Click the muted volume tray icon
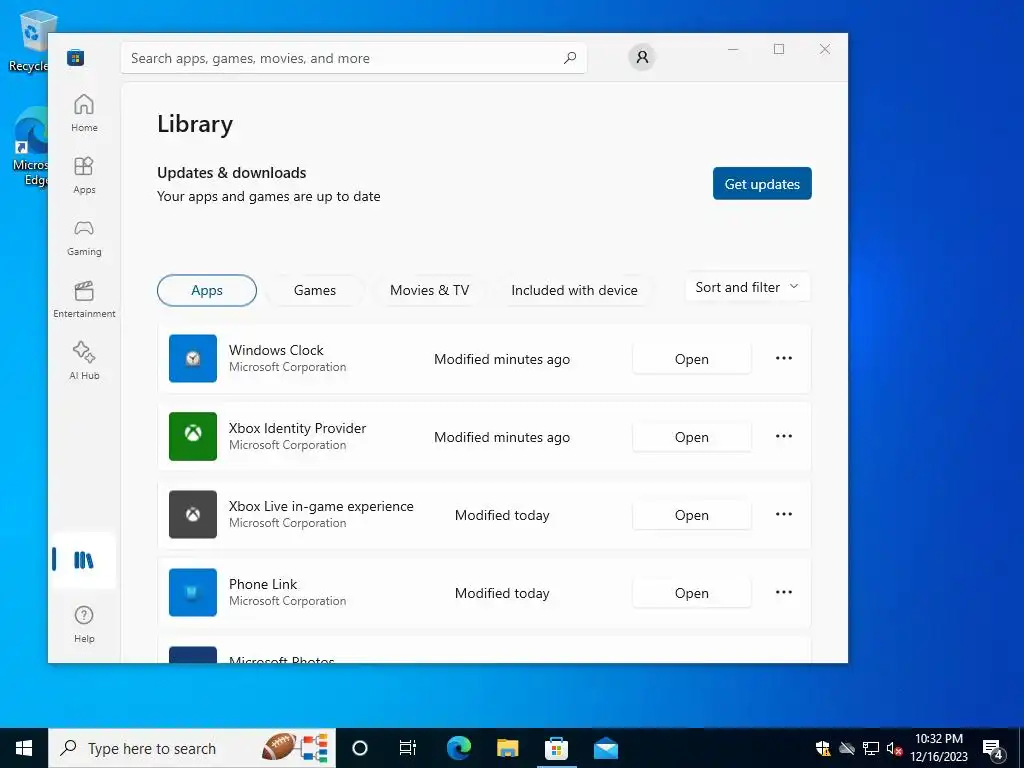This screenshot has width=1024, height=768. (x=894, y=749)
